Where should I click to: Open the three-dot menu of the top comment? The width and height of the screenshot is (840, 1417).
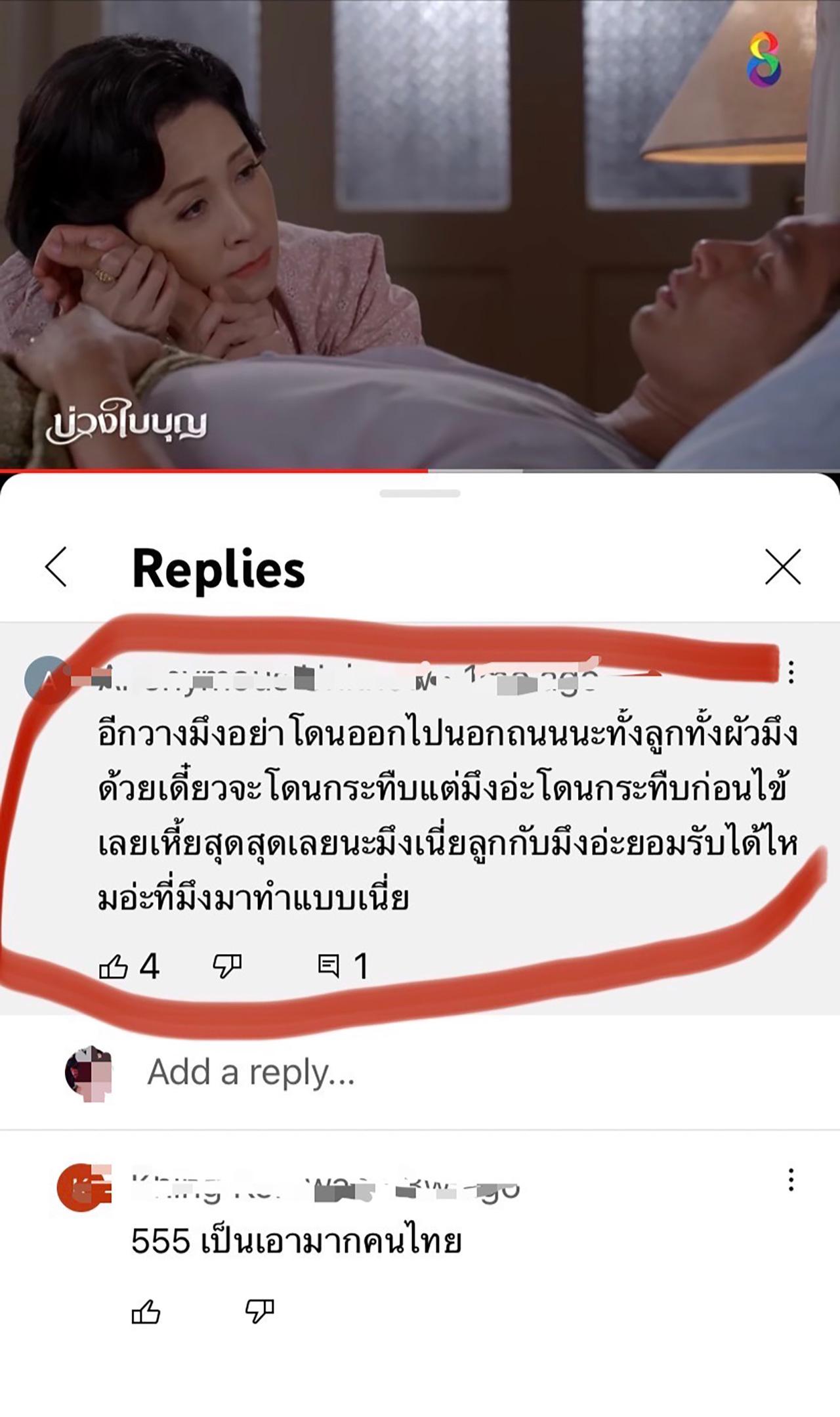791,672
